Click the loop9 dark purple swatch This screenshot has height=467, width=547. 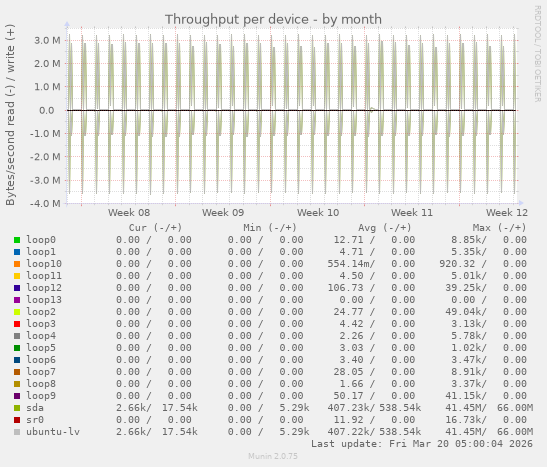coord(17,396)
